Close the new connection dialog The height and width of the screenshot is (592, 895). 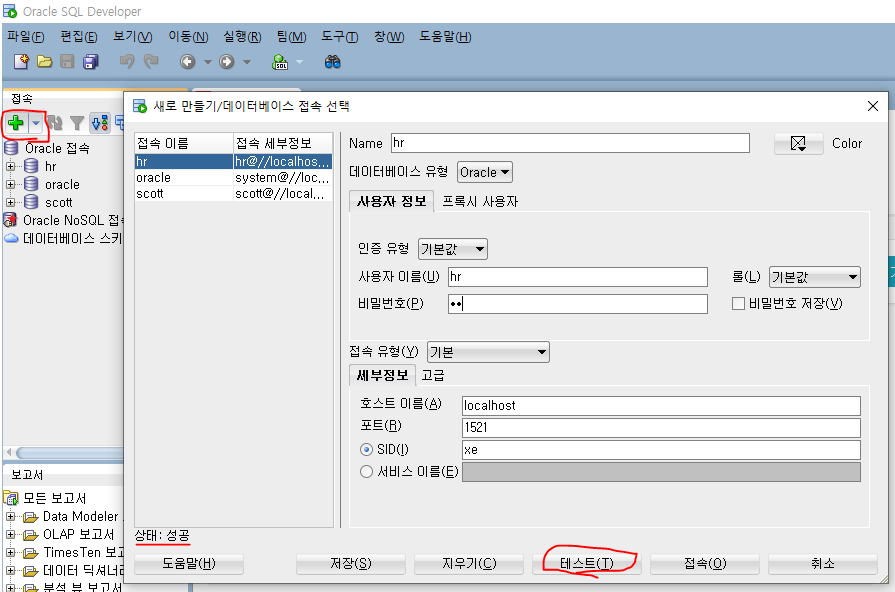click(873, 106)
